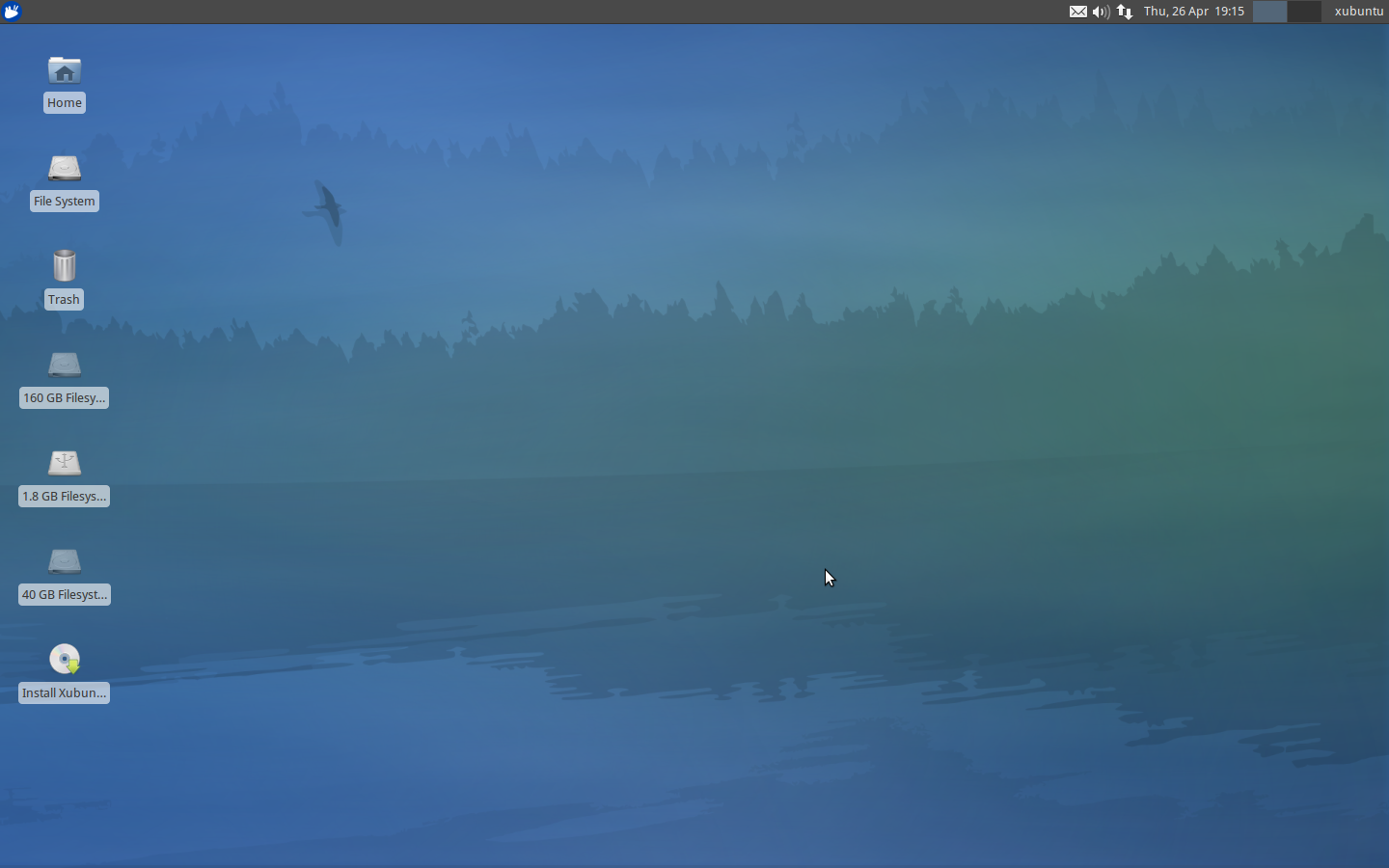Select the 40 GB Filesystem drive icon

[64, 562]
